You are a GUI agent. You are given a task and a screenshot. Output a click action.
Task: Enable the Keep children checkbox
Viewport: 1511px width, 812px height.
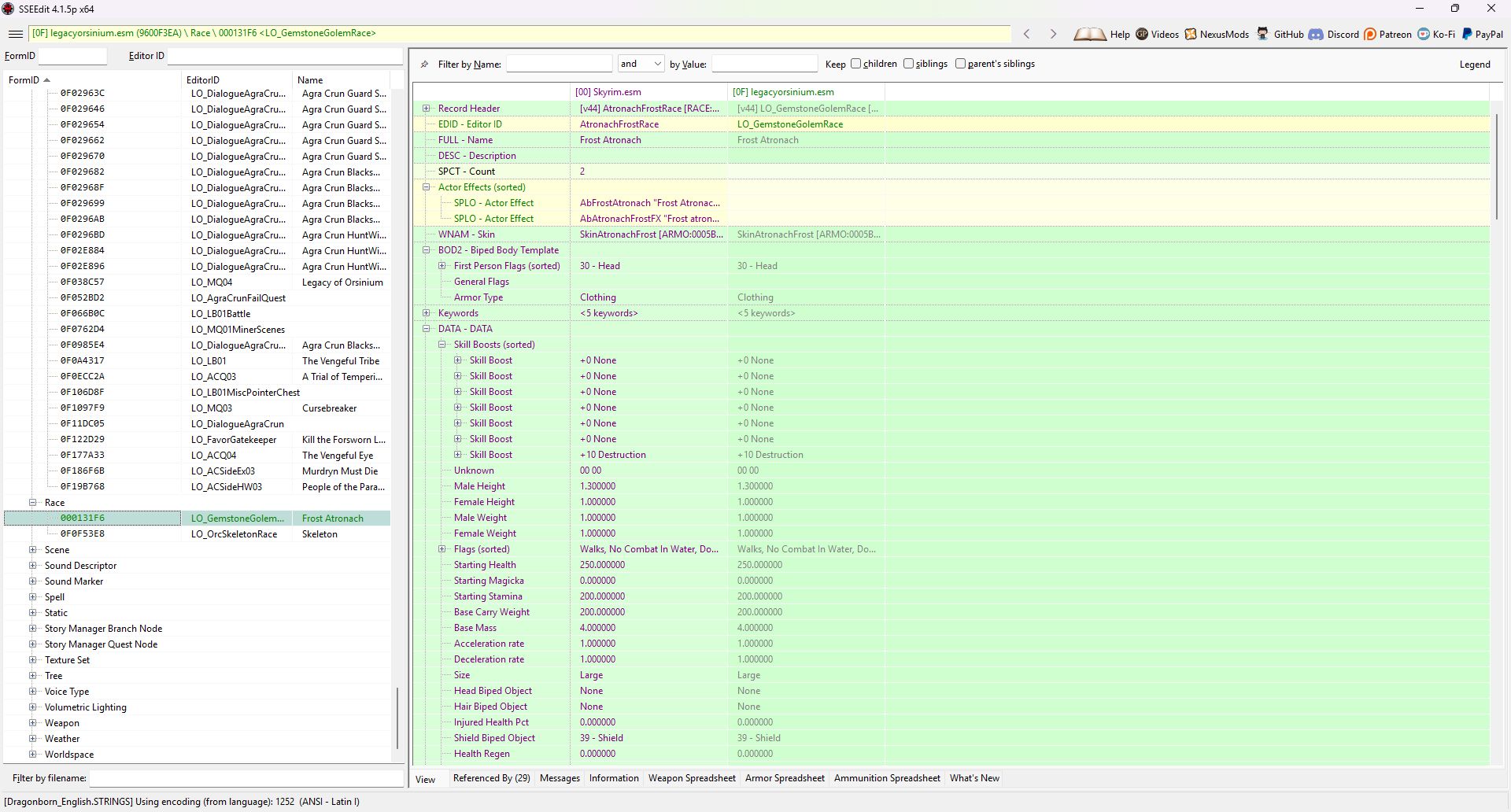pos(855,64)
